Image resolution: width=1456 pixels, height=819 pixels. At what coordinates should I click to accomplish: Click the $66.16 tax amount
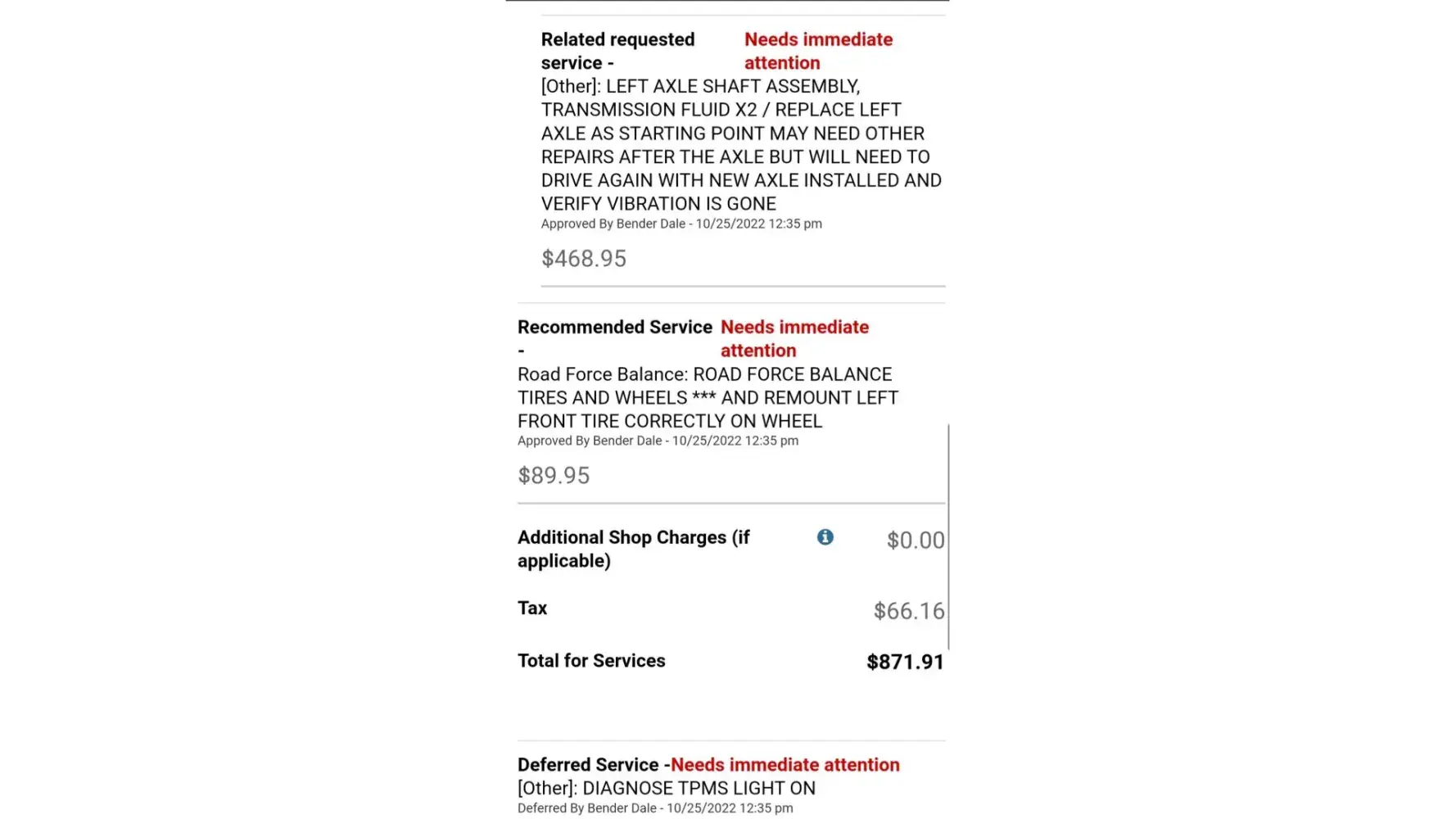click(908, 611)
